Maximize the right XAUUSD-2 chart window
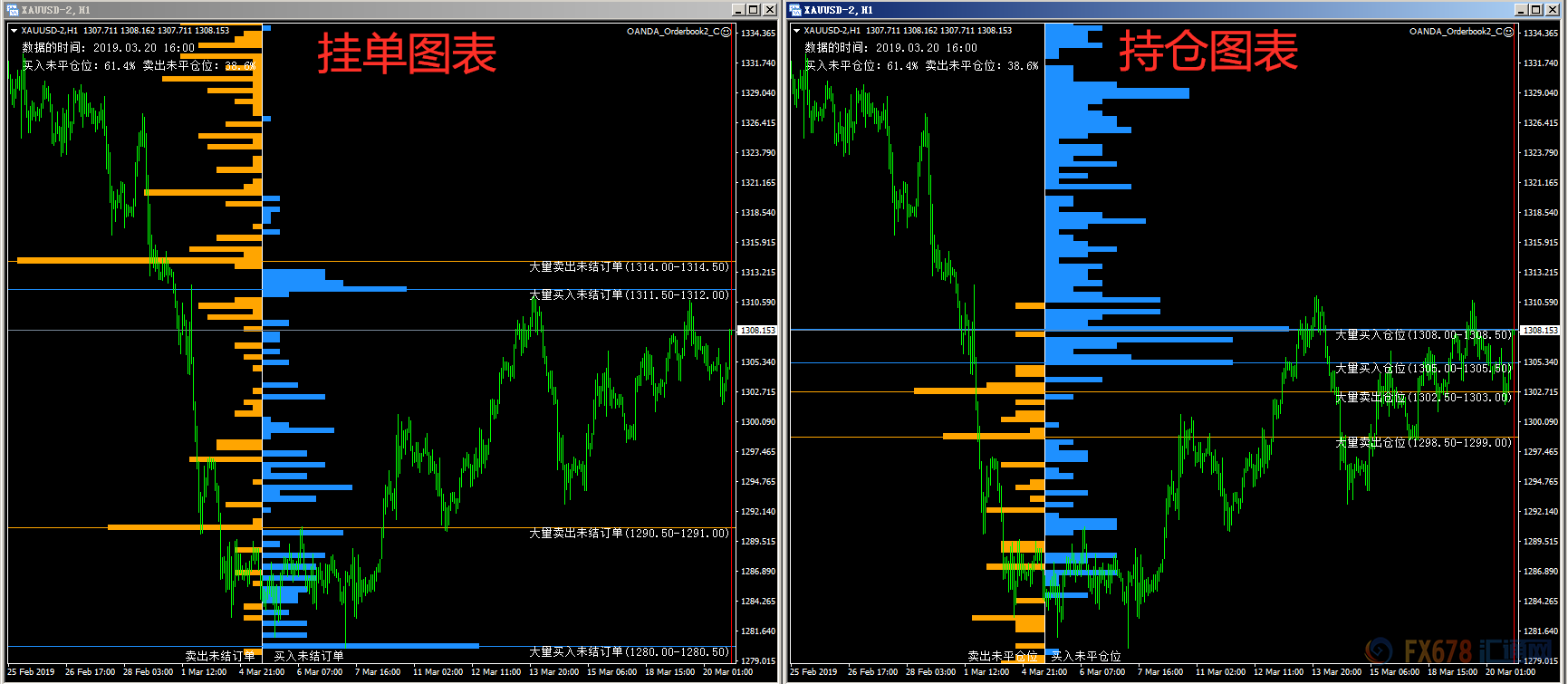The height and width of the screenshot is (684, 1568). [x=1536, y=10]
